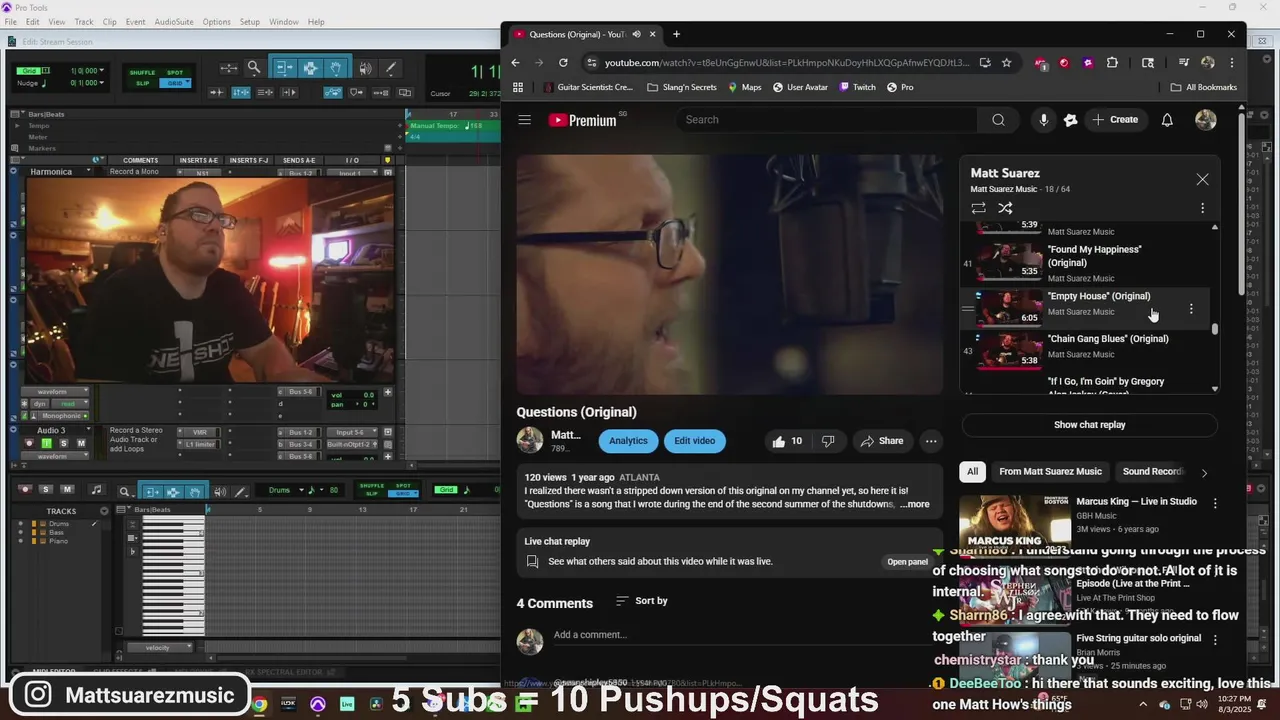
Task: Click the dislike thumbs-down button
Action: click(828, 441)
